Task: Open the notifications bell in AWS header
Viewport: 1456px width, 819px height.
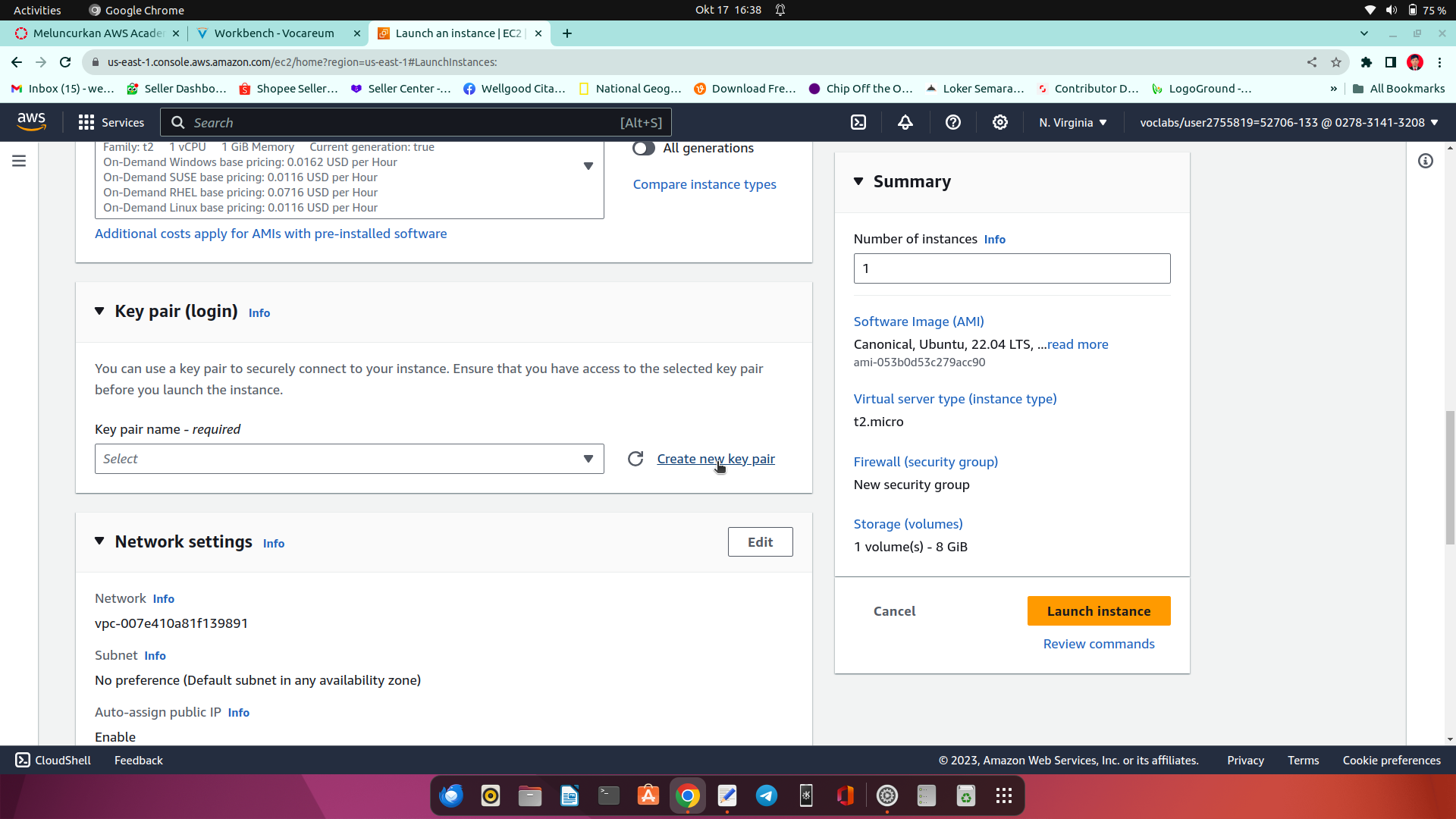Action: coord(905,122)
